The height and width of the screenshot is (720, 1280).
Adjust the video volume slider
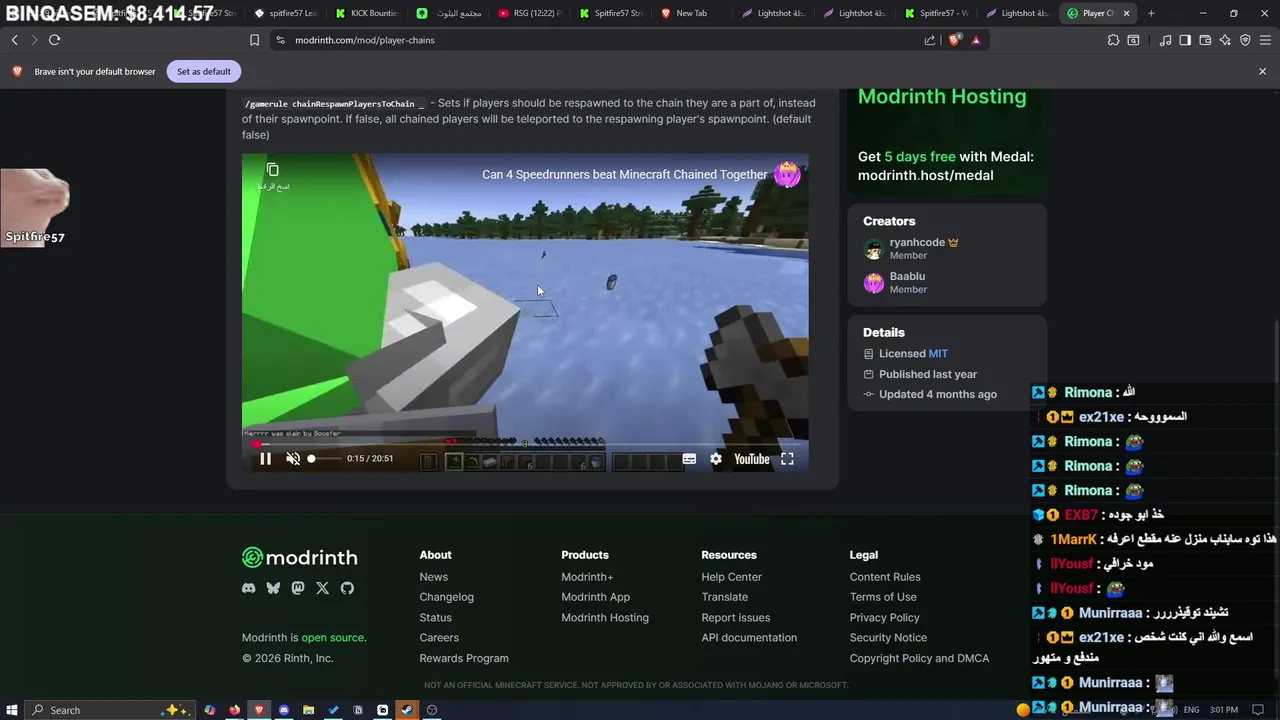click(324, 459)
